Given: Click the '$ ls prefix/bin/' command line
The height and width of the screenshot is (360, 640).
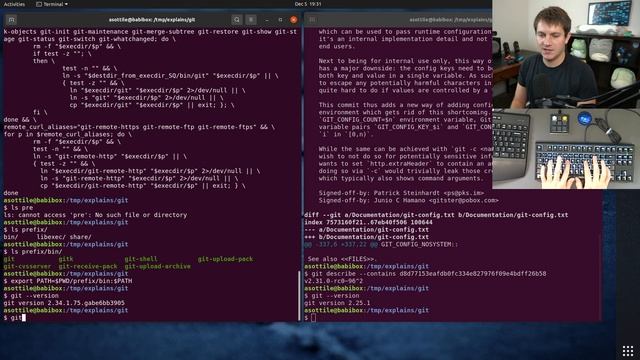Looking at the screenshot, I should [33, 251].
